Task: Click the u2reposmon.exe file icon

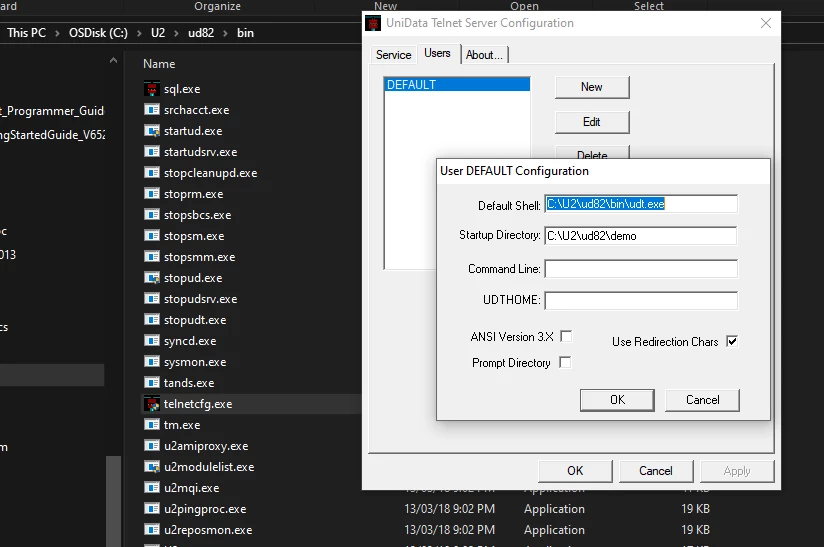Action: 152,530
